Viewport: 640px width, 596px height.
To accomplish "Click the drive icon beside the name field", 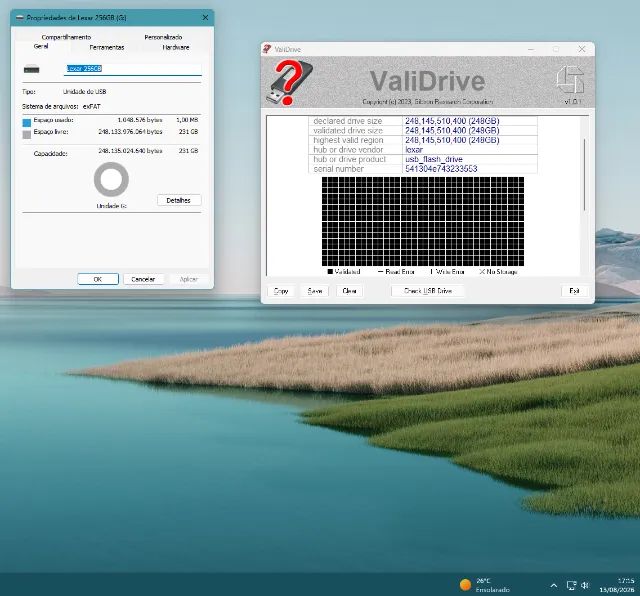I will click(x=31, y=69).
